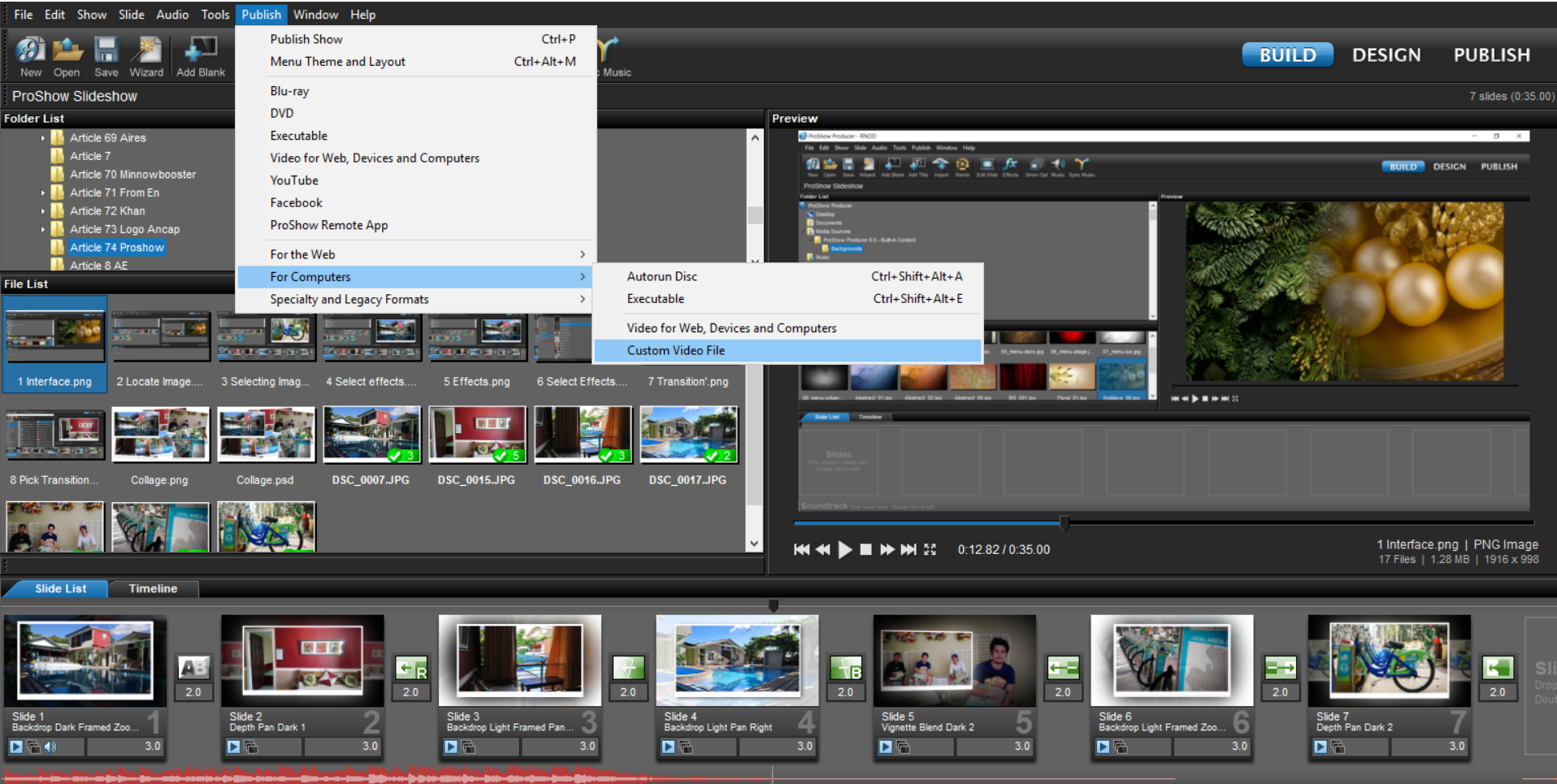The width and height of the screenshot is (1557, 784).
Task: Expand the Article 69 Aires folder
Action: coord(43,138)
